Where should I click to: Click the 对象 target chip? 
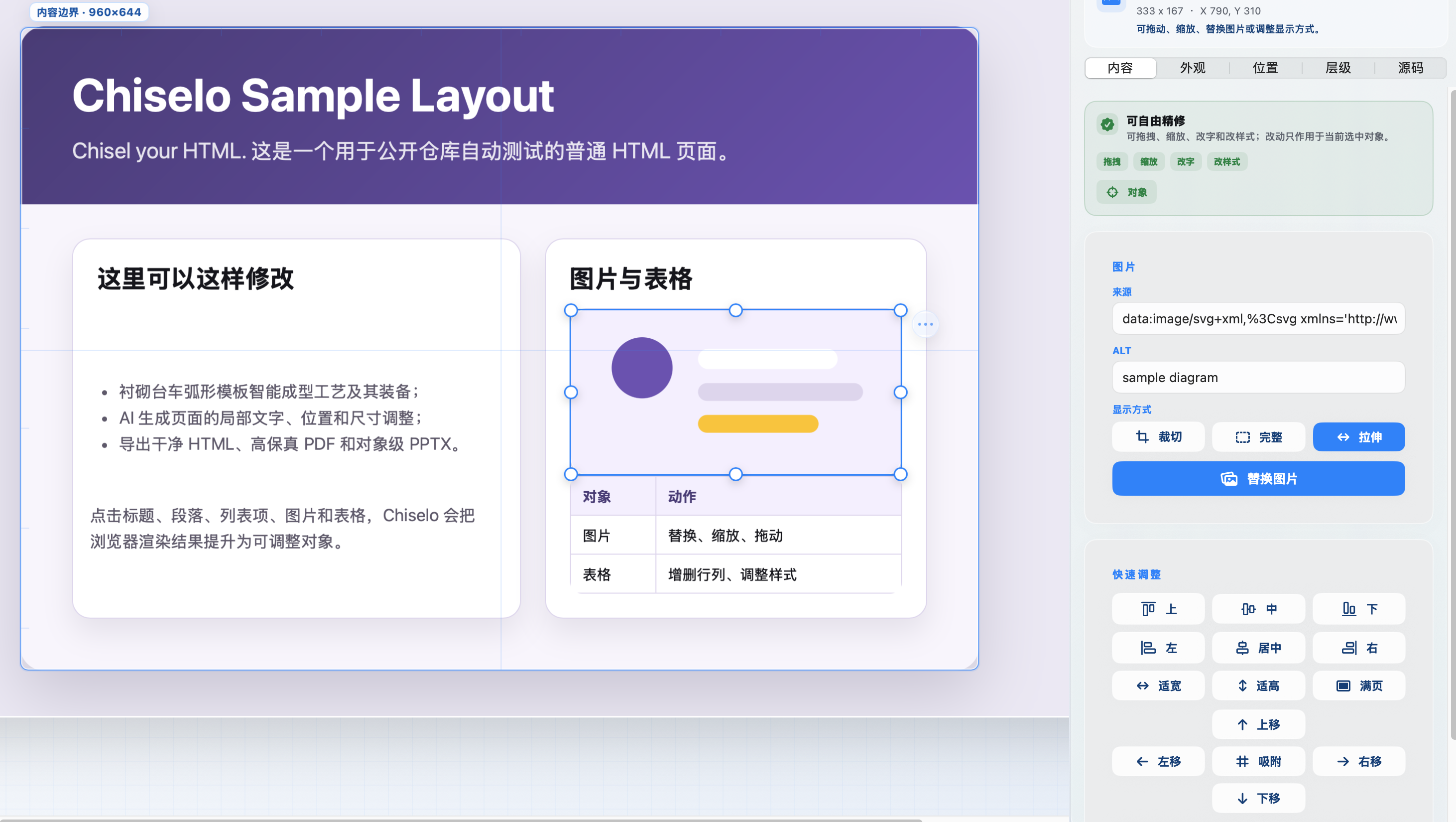tap(1126, 192)
